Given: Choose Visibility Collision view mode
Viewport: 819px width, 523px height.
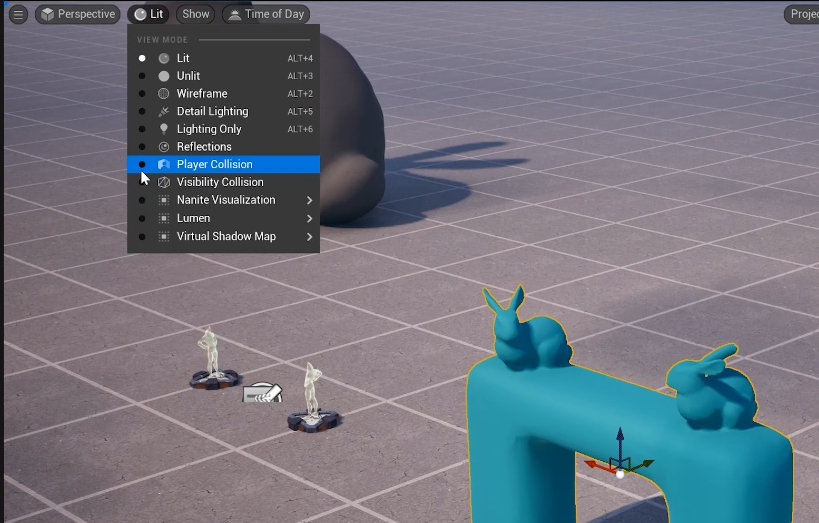Looking at the screenshot, I should point(224,182).
